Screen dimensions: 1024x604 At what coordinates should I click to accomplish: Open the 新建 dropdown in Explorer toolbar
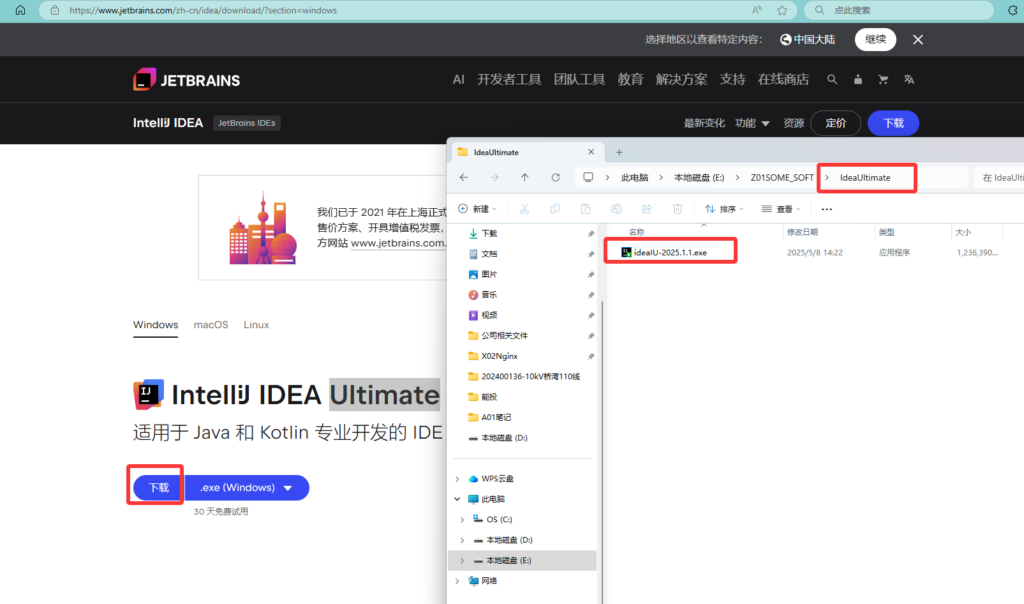coord(477,209)
